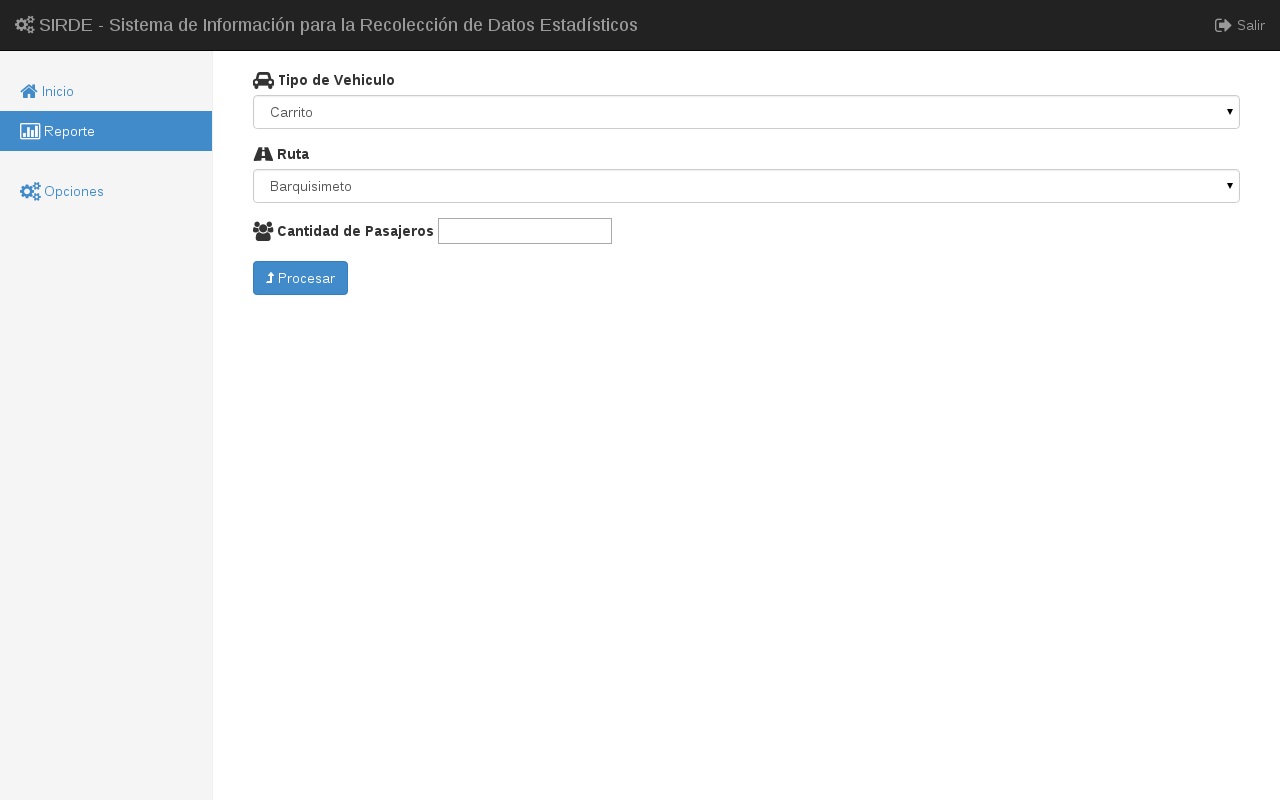Open the Opciones sidebar item
The image size is (1280, 800).
click(106, 191)
